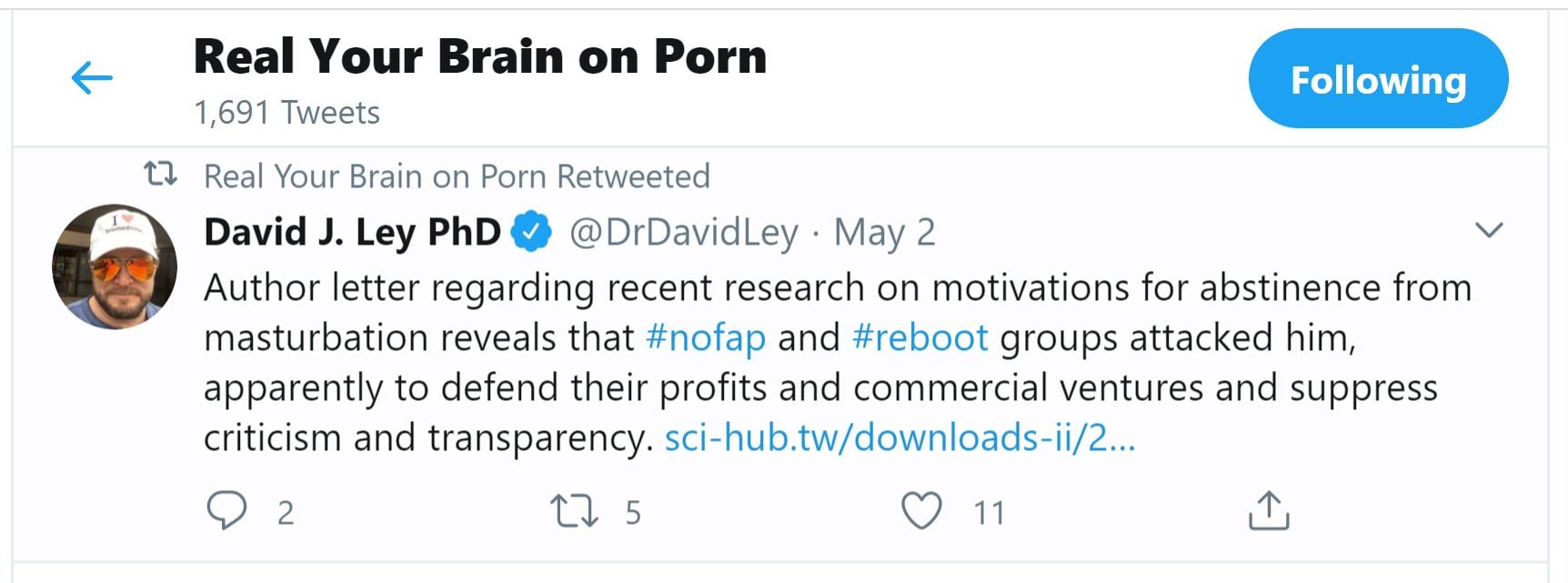Open the @DrDavidLey handle
Image resolution: width=1568 pixels, height=583 pixels.
click(683, 233)
